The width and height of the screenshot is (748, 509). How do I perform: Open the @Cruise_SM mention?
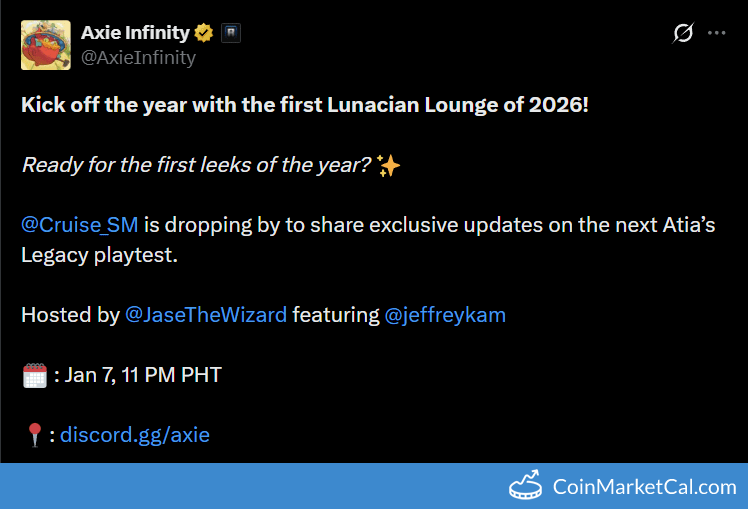click(x=79, y=224)
